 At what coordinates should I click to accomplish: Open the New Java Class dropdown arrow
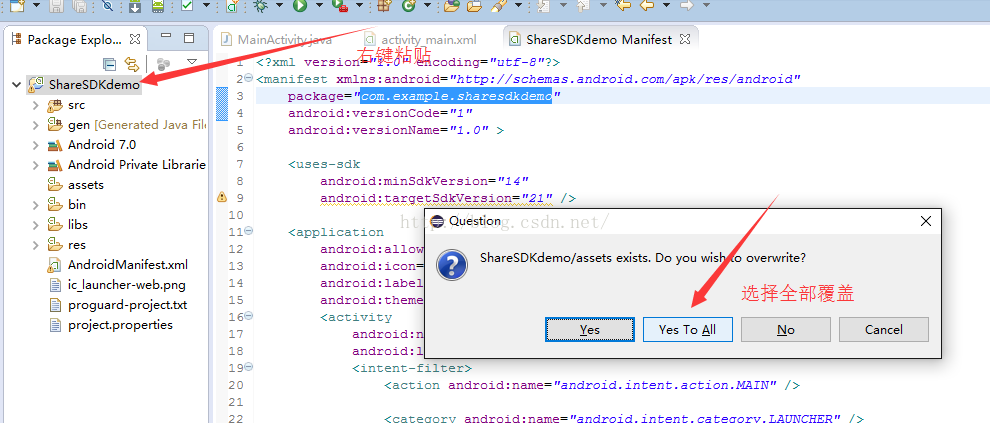(x=427, y=5)
